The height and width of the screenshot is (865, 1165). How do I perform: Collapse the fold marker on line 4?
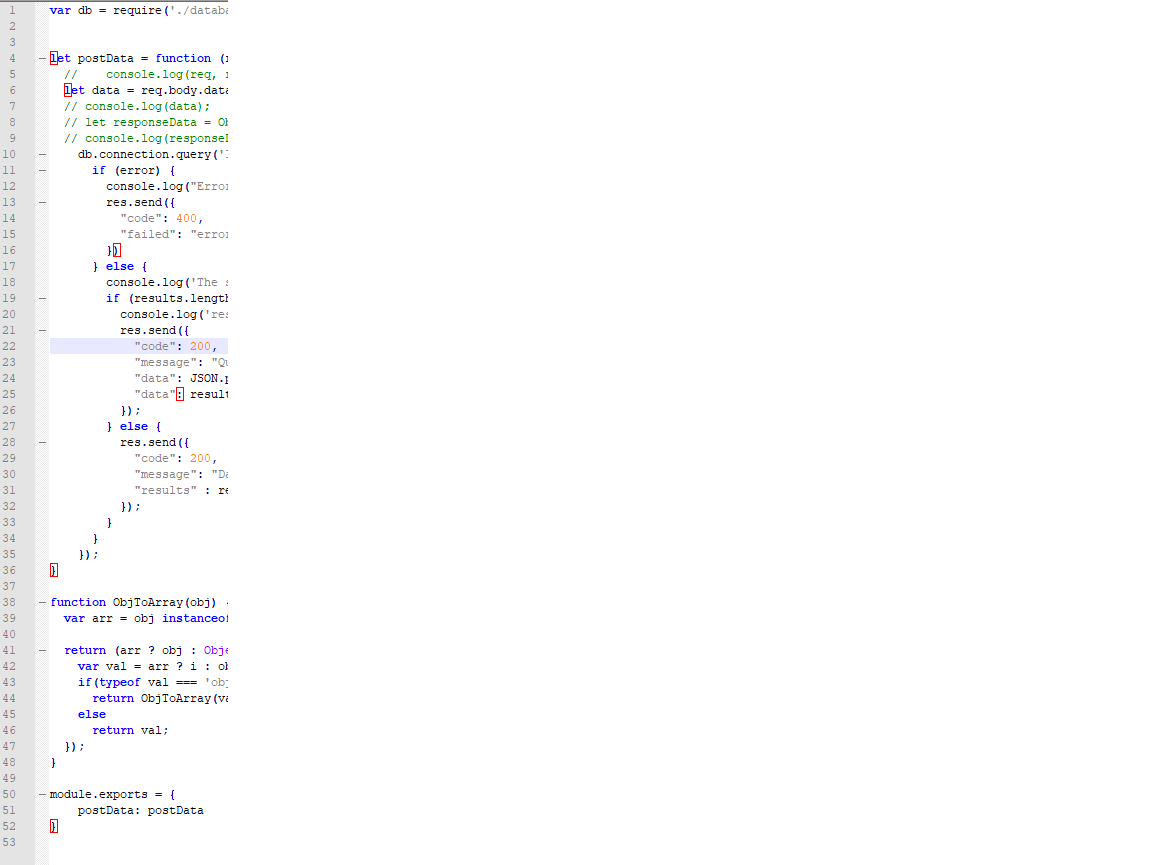(42, 58)
